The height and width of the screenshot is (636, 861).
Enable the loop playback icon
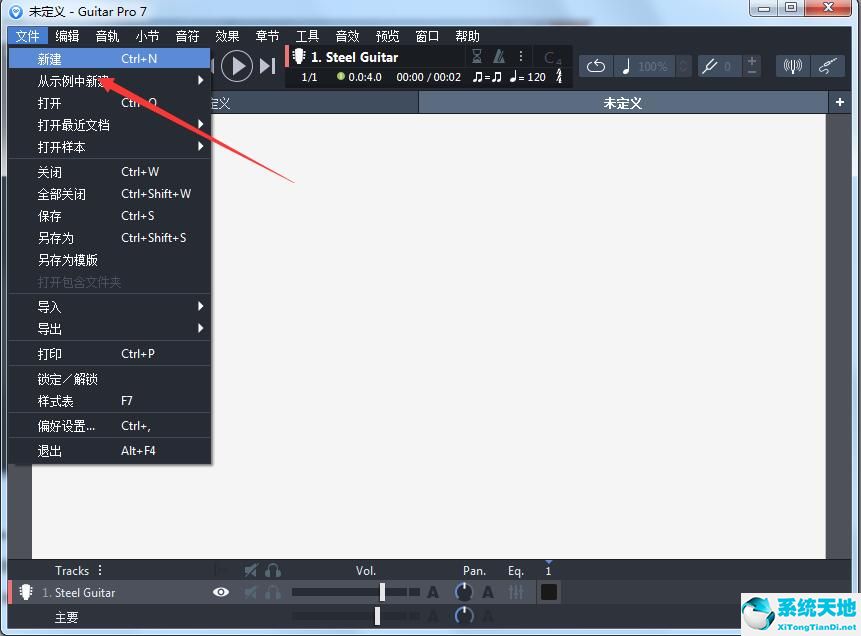(596, 66)
